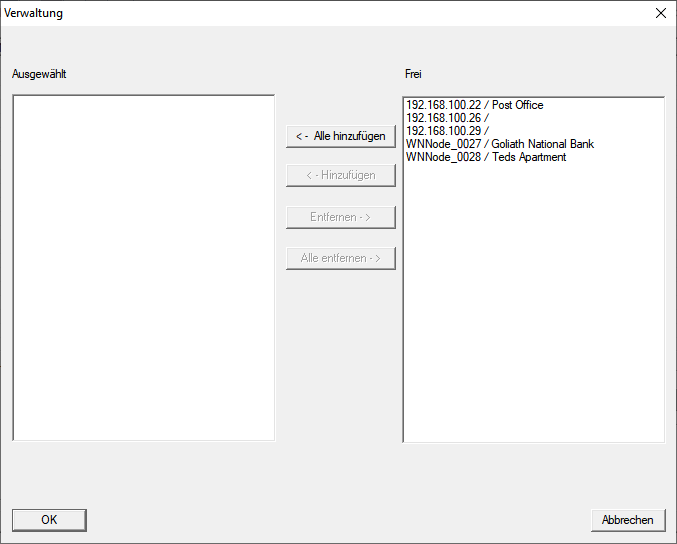This screenshot has width=677, height=544.
Task: Click the disabled Entfernen button
Action: [x=340, y=217]
